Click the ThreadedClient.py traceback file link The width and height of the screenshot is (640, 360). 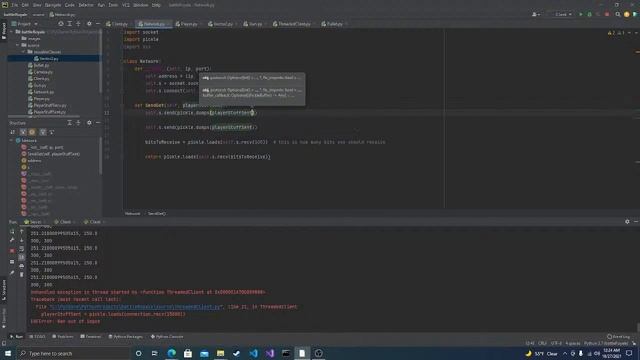click(136, 307)
